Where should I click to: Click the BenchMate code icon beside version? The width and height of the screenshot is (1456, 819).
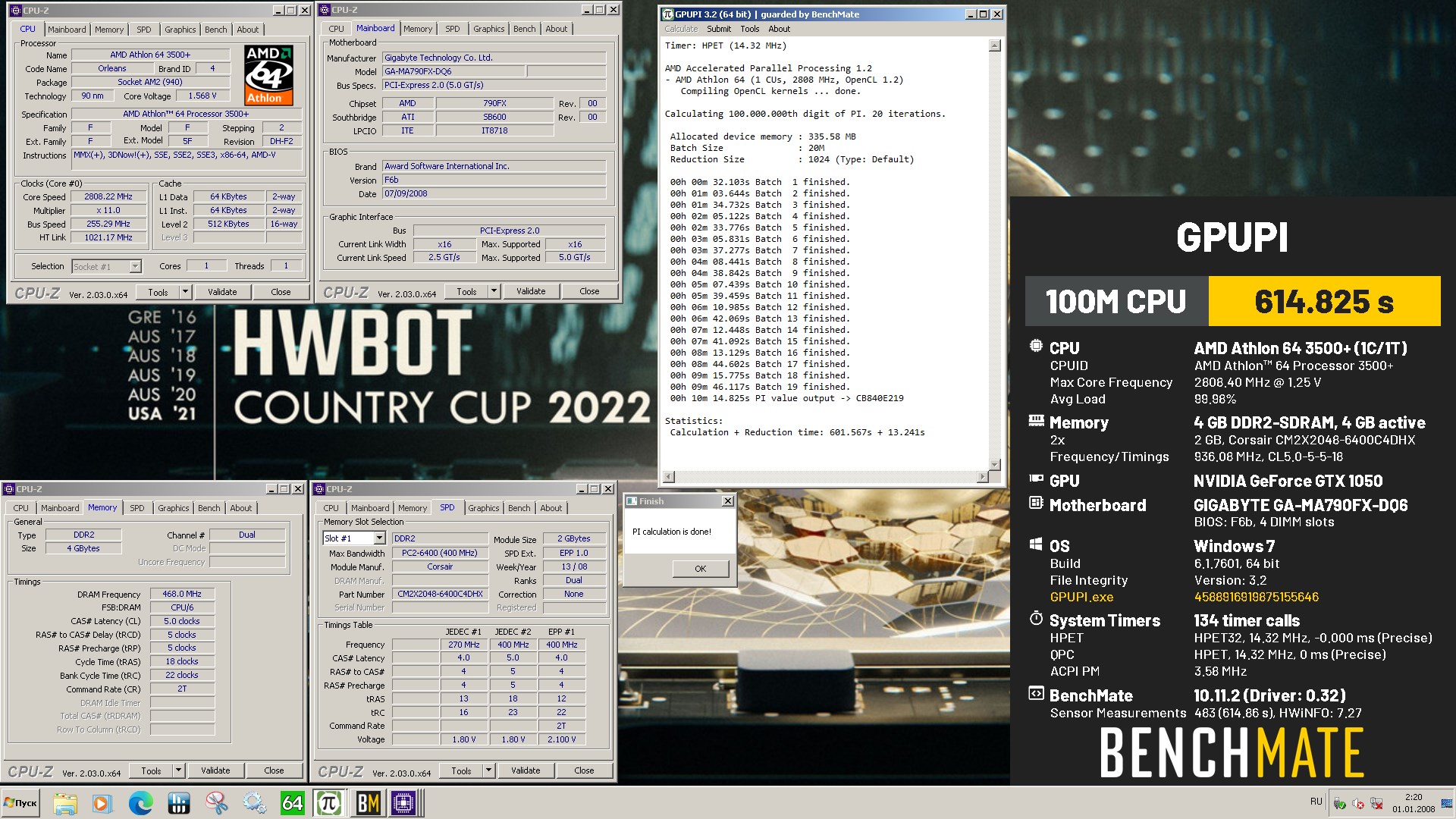[1036, 693]
